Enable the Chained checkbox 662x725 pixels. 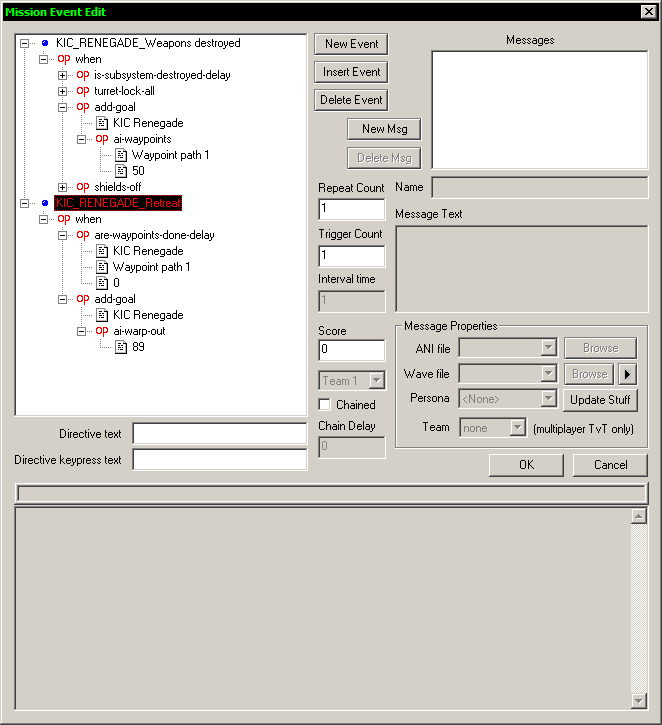(324, 405)
